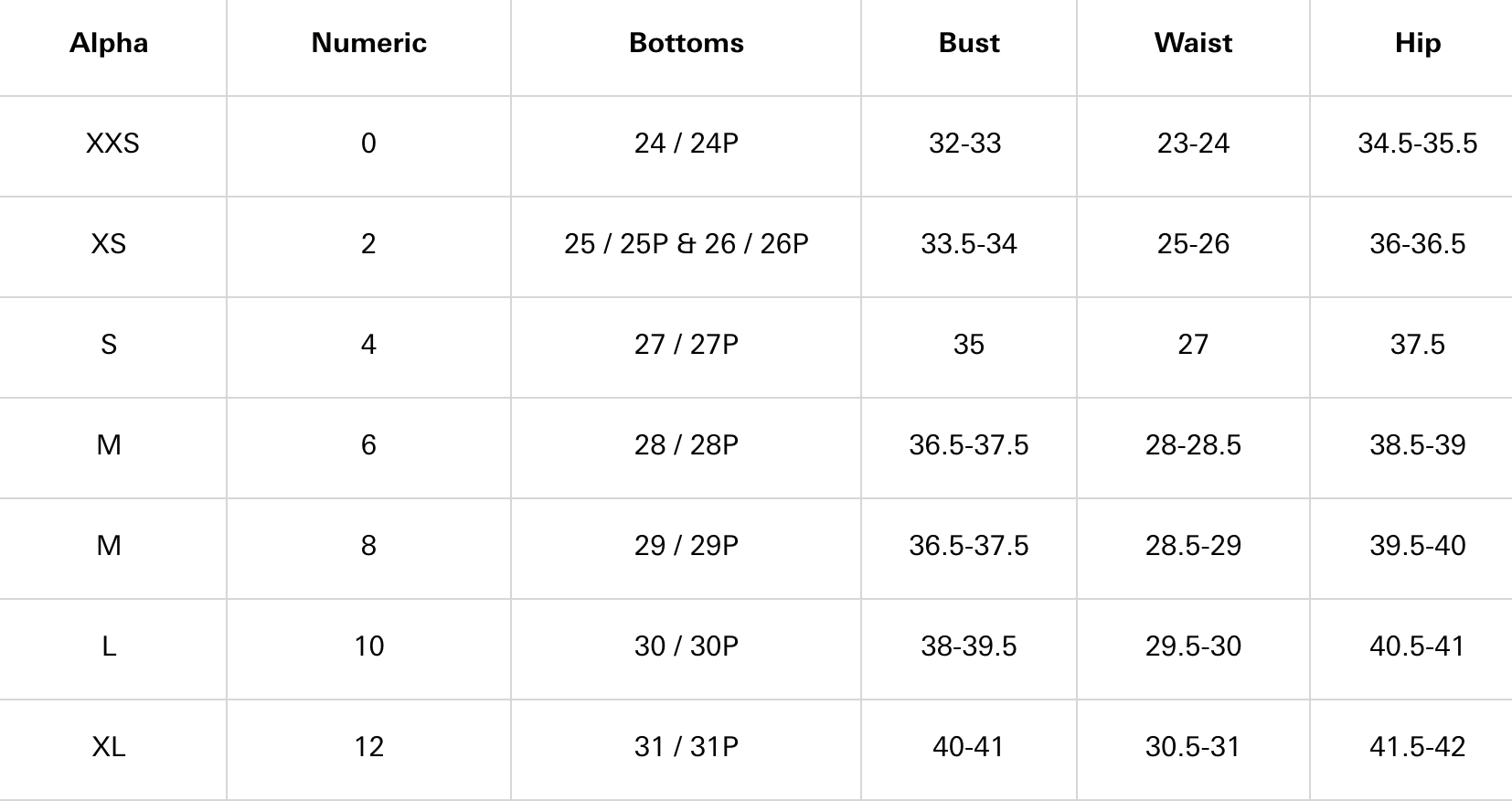This screenshot has height=801, width=1512.
Task: Click the L alpha size cell
Action: (109, 646)
